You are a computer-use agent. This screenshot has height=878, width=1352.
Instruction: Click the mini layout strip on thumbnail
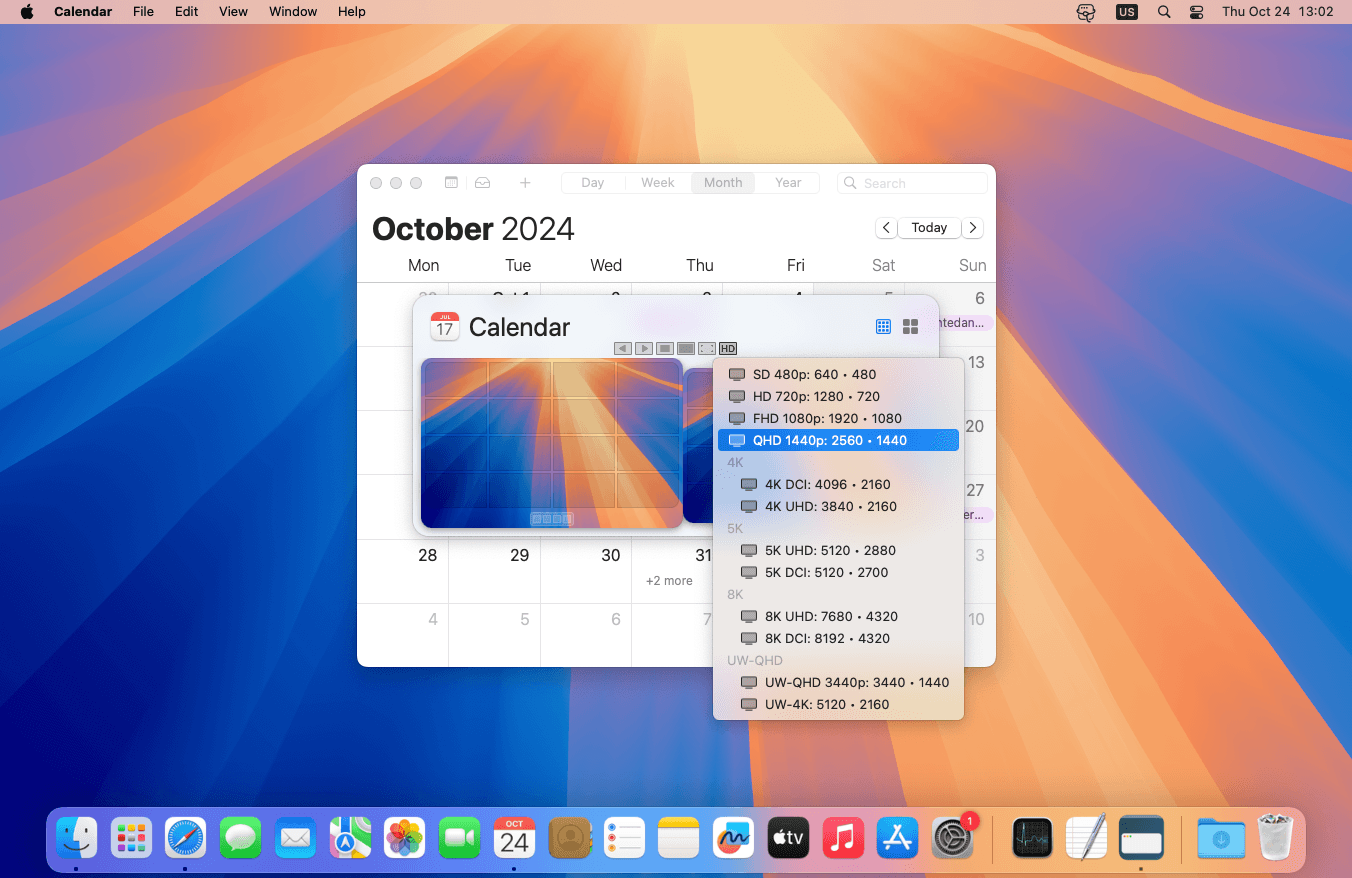552,519
